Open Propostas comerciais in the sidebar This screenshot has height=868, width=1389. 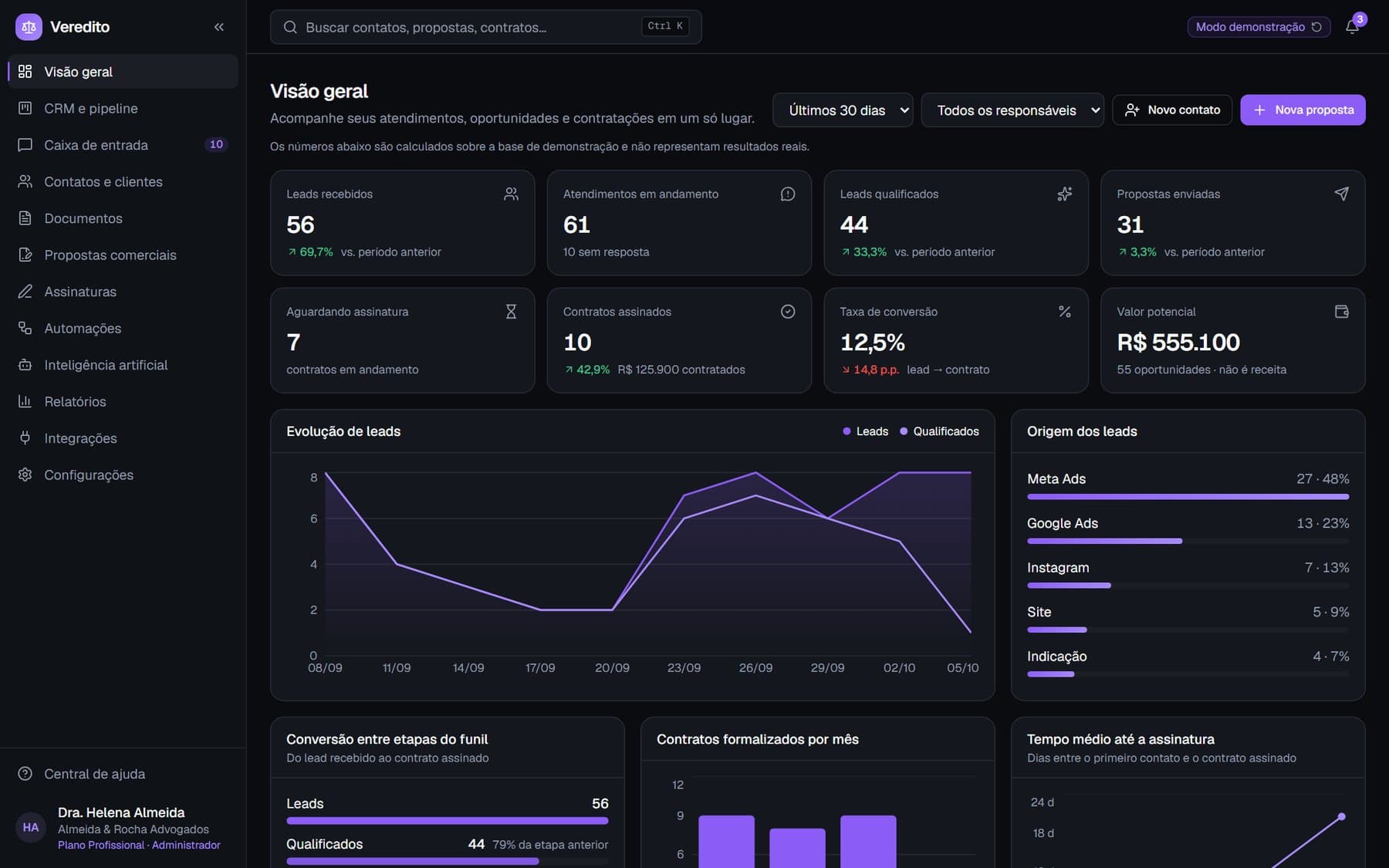pyautogui.click(x=123, y=255)
